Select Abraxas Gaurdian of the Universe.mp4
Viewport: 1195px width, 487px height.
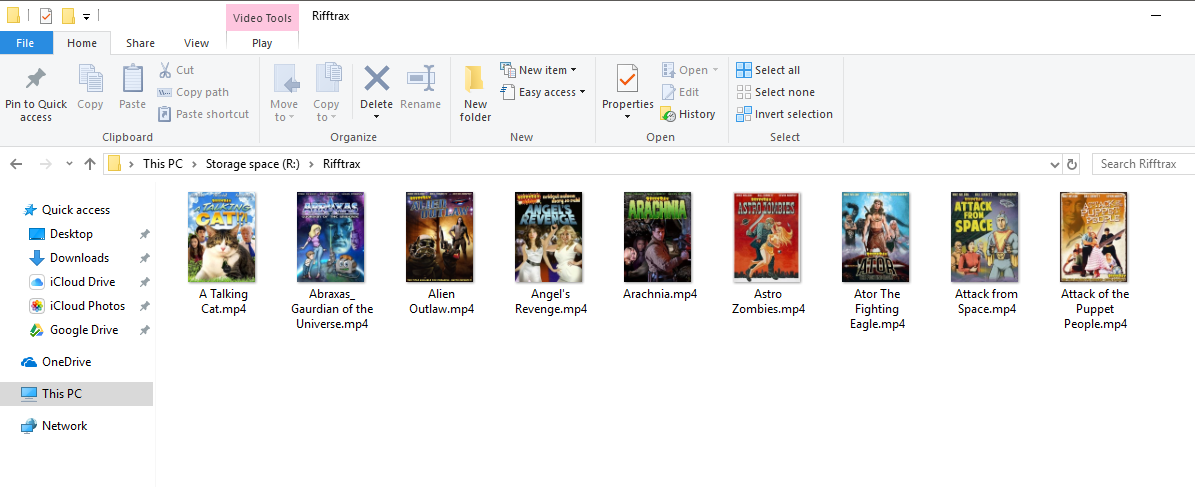[x=332, y=237]
